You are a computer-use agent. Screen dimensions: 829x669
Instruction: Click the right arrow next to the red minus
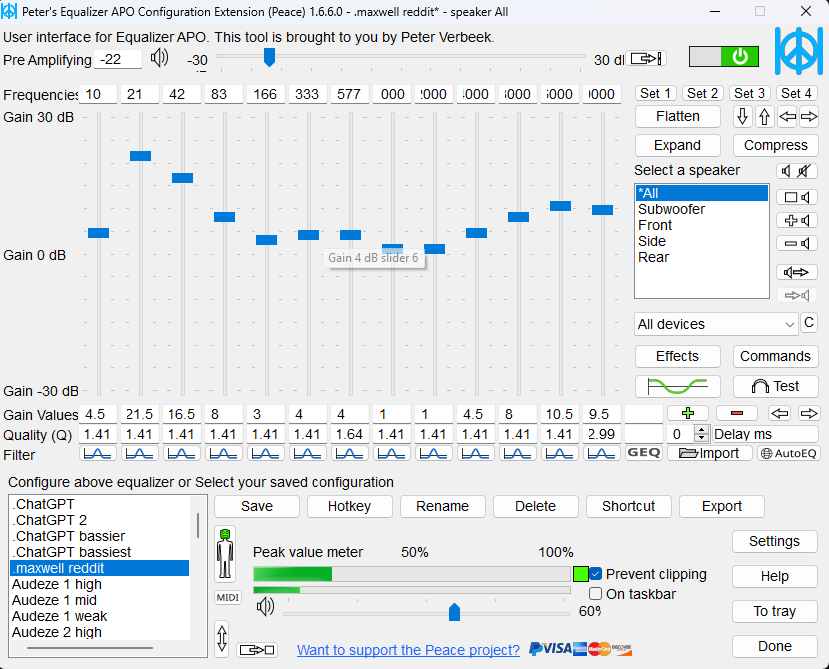pos(809,413)
